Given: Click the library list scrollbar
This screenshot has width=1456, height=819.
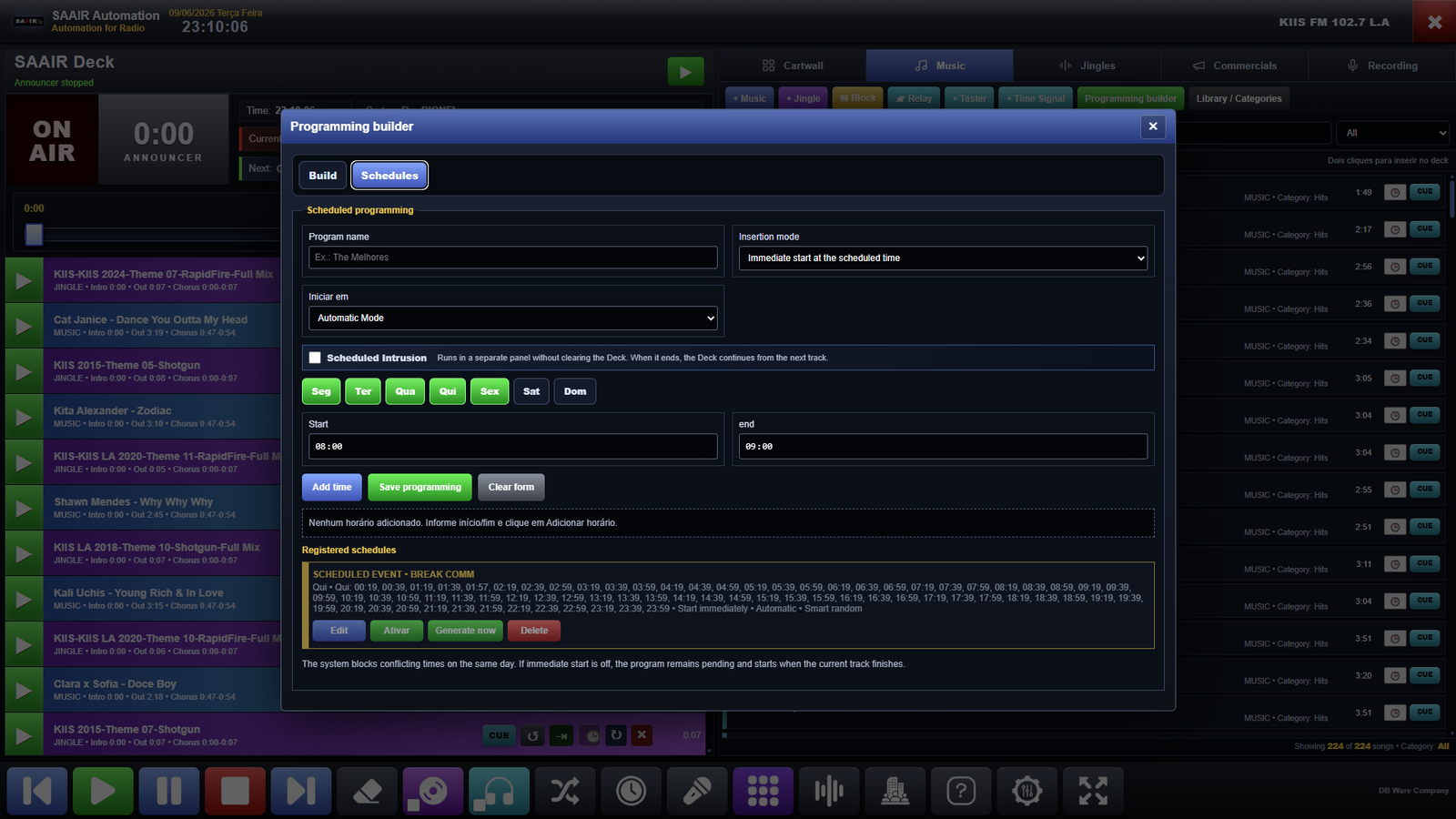Looking at the screenshot, I should point(1452,198).
